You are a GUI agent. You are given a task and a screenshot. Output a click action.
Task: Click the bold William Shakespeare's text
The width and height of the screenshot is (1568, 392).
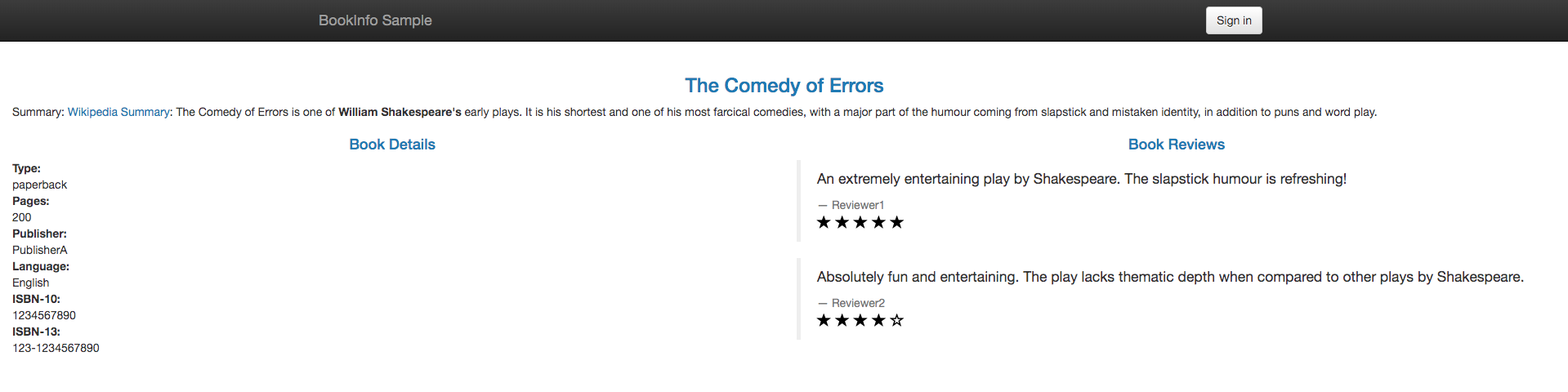tap(400, 112)
